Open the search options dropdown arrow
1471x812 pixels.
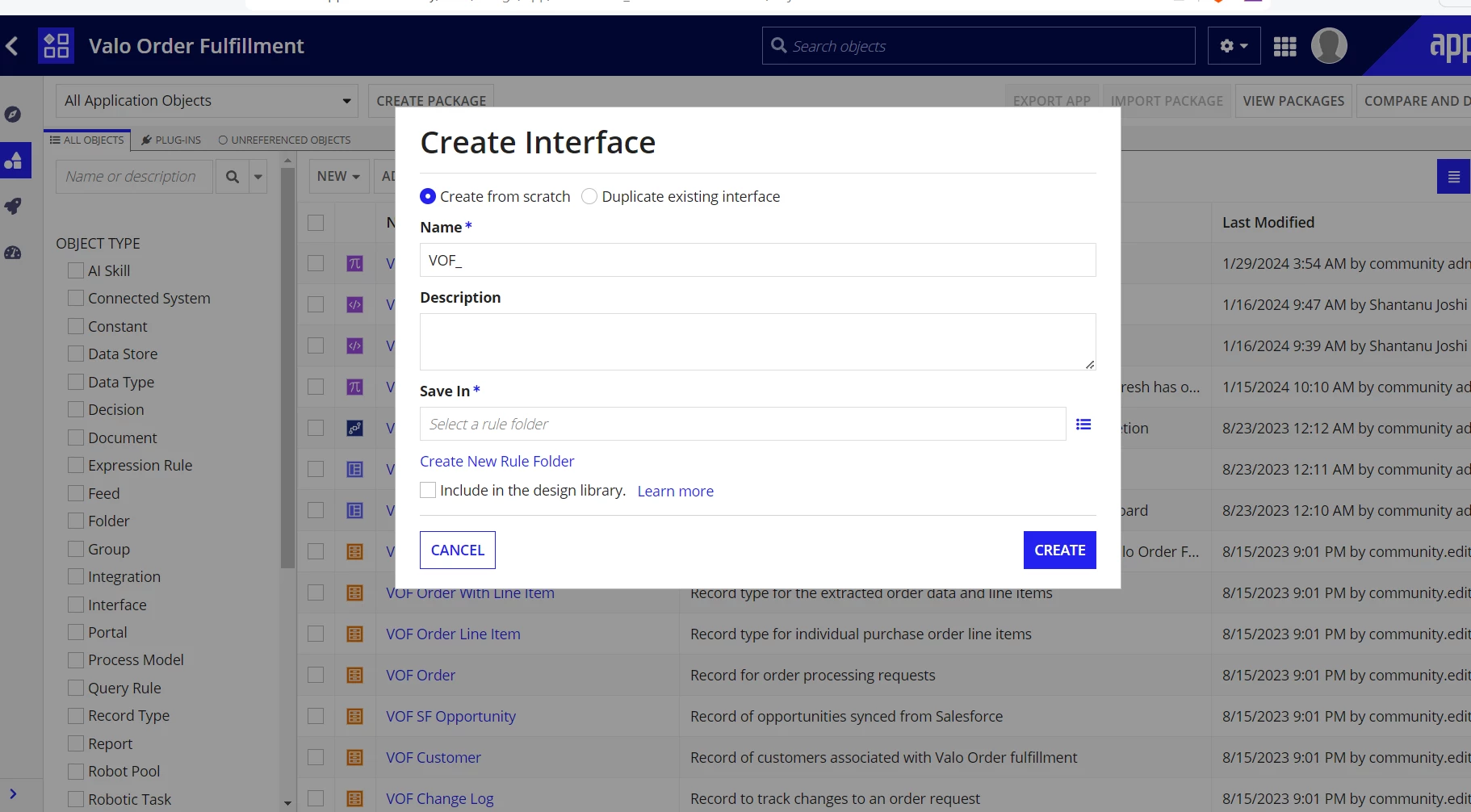pos(258,177)
